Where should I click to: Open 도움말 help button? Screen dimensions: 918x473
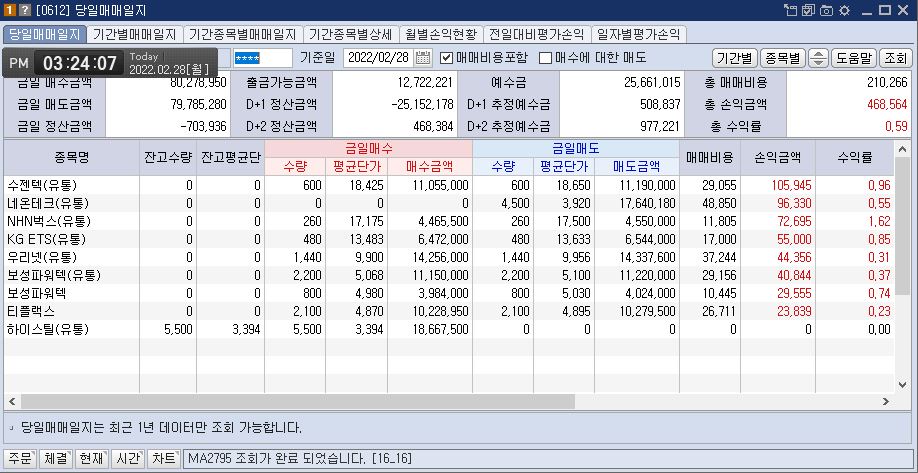click(854, 58)
